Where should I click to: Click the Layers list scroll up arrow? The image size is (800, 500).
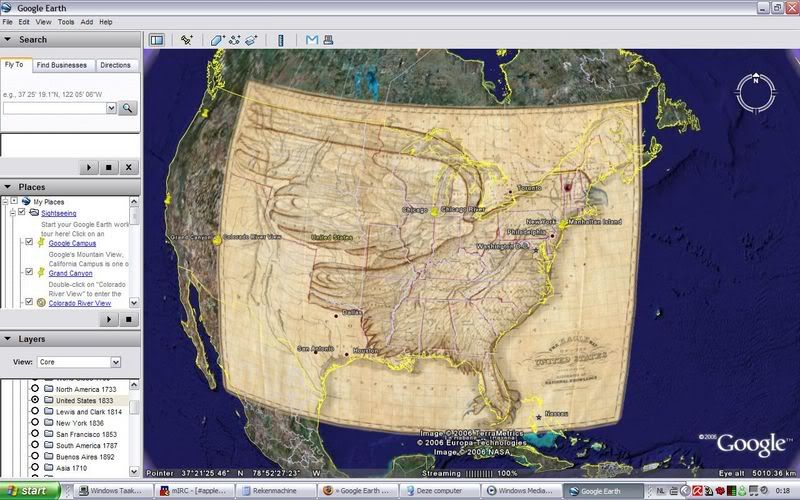[134, 384]
